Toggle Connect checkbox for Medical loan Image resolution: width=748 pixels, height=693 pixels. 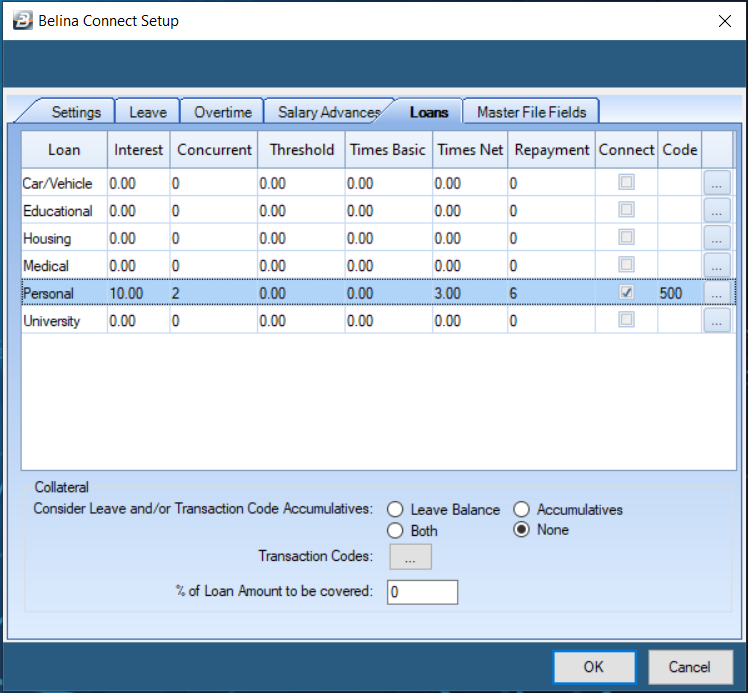click(626, 265)
